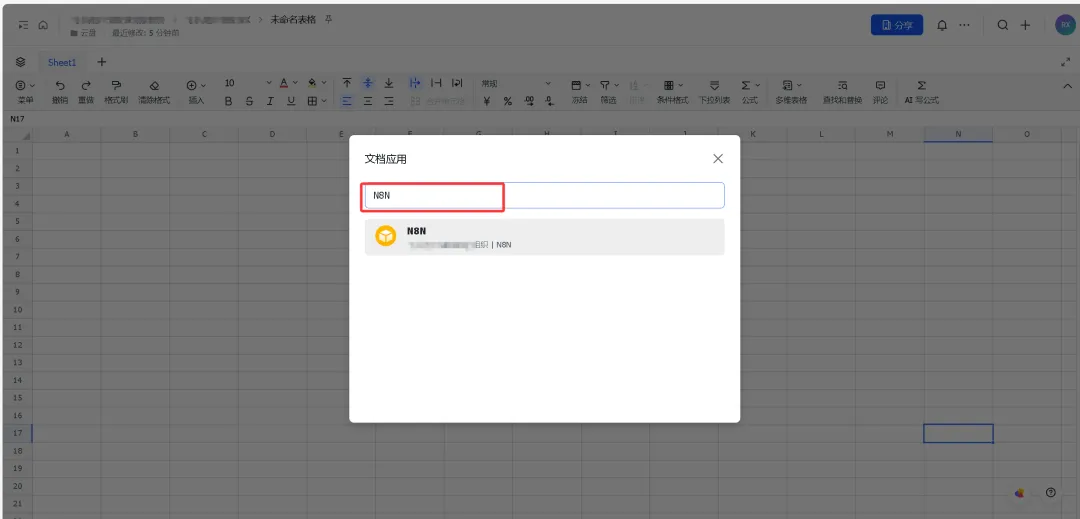Open number format 常规 dropdown

pyautogui.click(x=516, y=83)
